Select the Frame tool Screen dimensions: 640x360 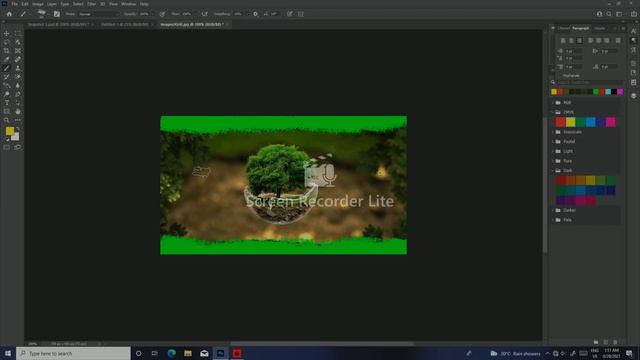coord(18,51)
